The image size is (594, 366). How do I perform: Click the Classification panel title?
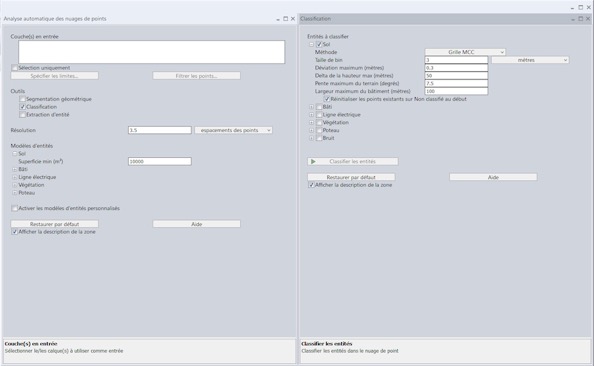[x=316, y=19]
